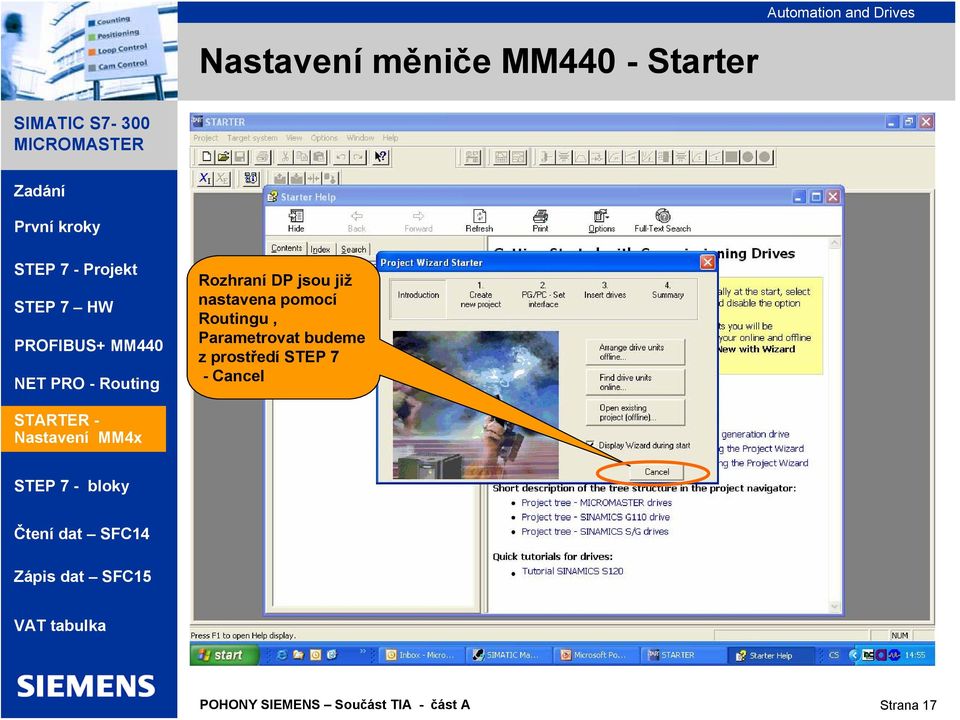Switch to the Search tab

[354, 249]
